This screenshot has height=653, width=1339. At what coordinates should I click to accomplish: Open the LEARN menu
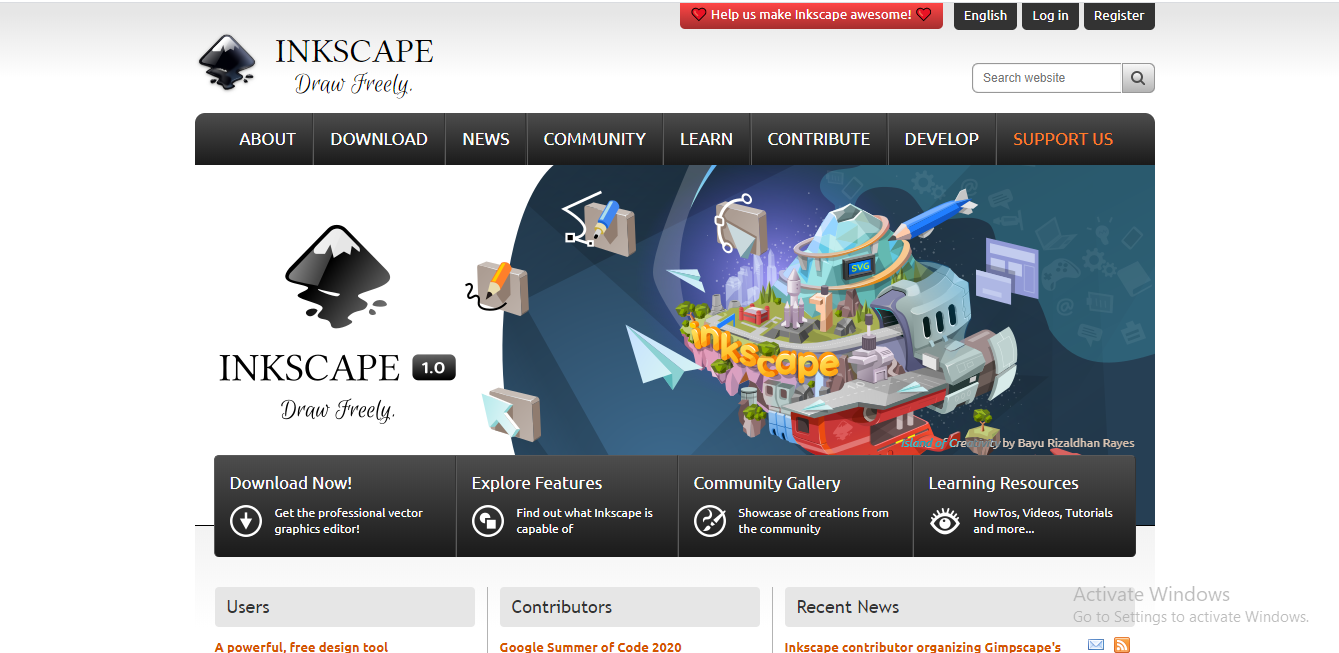tap(706, 139)
